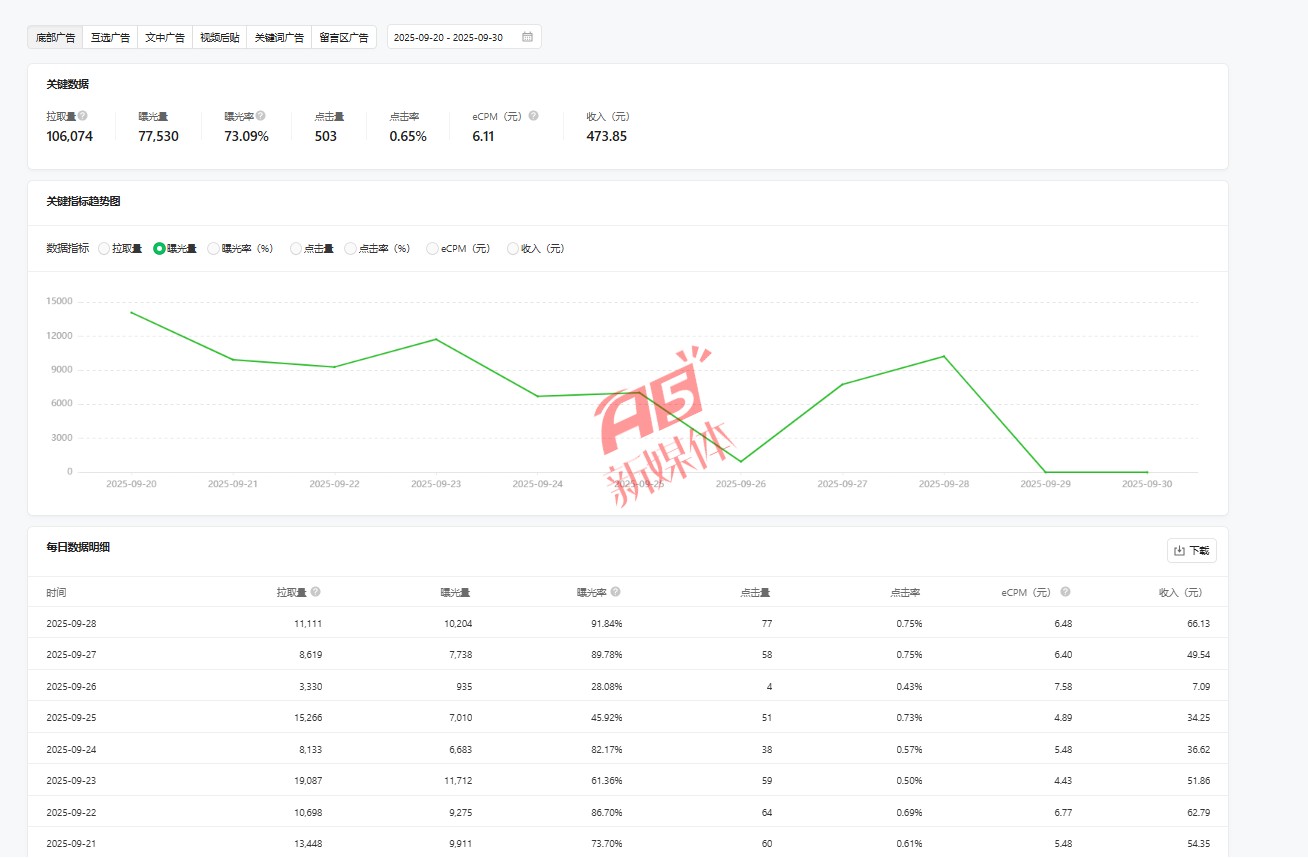Select the eCPM（元） radio button
1308x858 pixels.
point(432,249)
